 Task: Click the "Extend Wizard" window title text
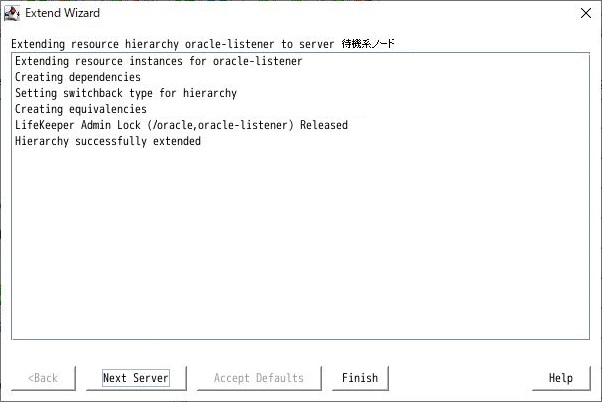coord(63,13)
